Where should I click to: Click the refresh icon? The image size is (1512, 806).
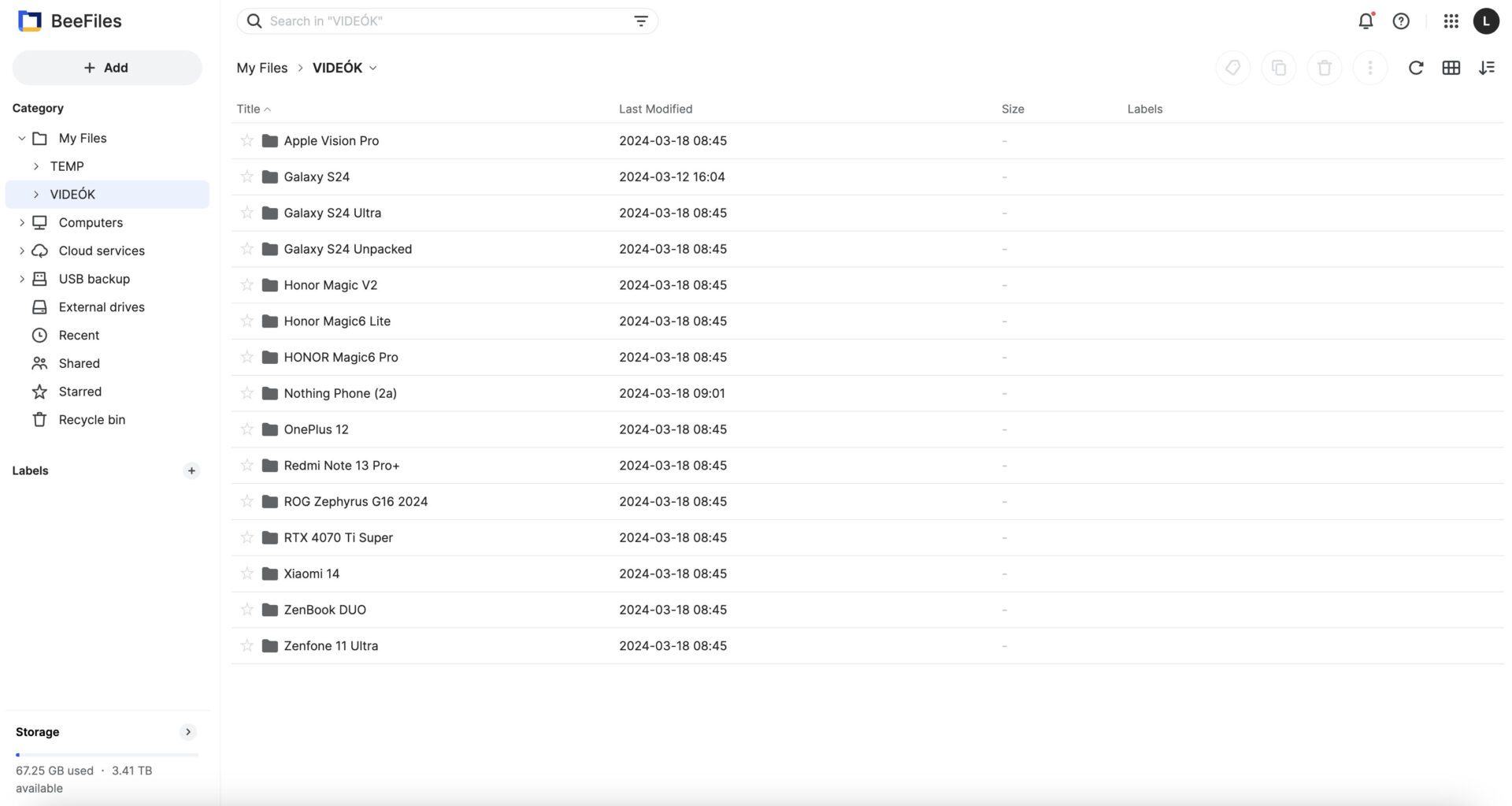[x=1415, y=68]
